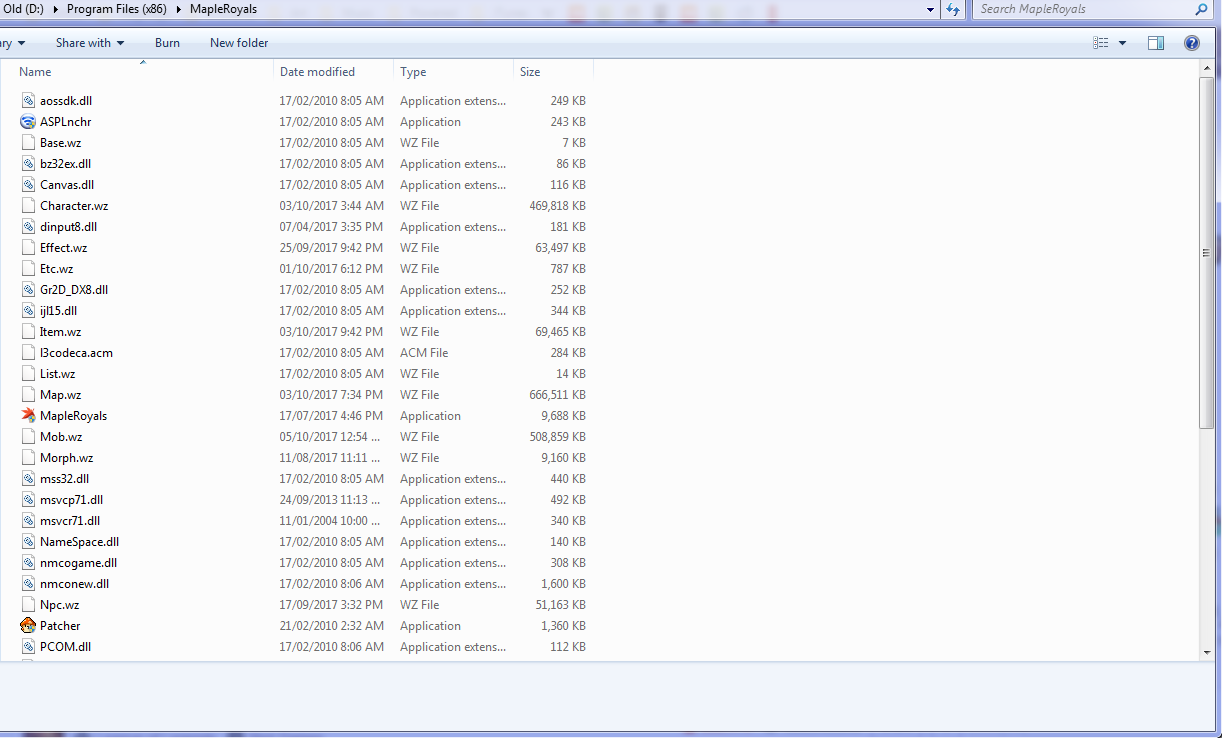Click the 508,859 KB size value
The image size is (1222, 738).
[x=557, y=437]
